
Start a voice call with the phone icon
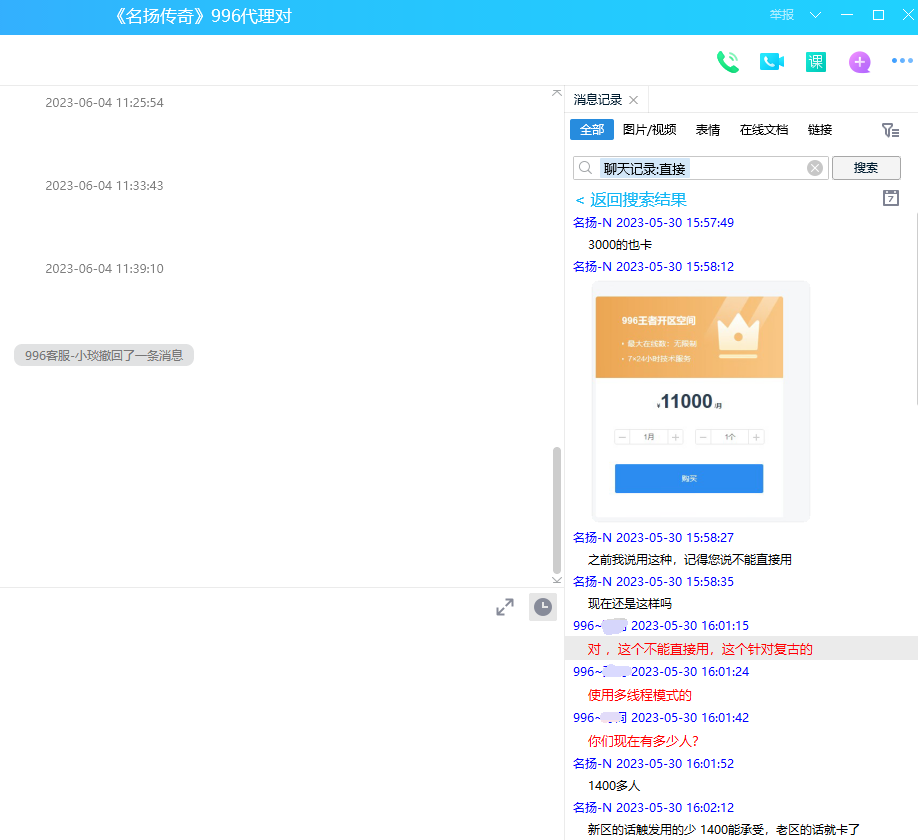click(728, 61)
